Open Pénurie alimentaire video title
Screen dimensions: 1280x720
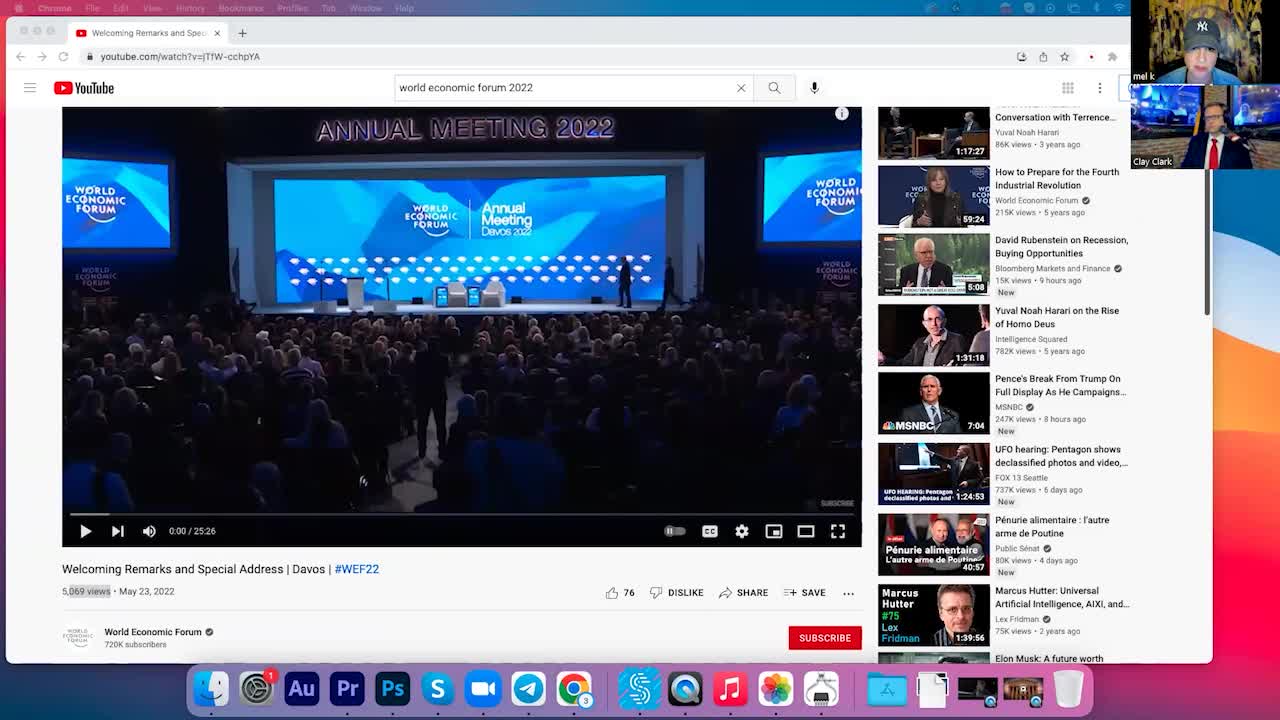point(1052,526)
